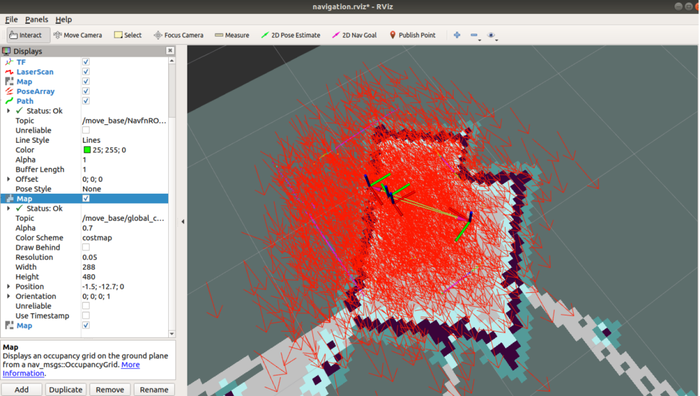Open the File menu
This screenshot has width=700, height=396.
(x=11, y=19)
